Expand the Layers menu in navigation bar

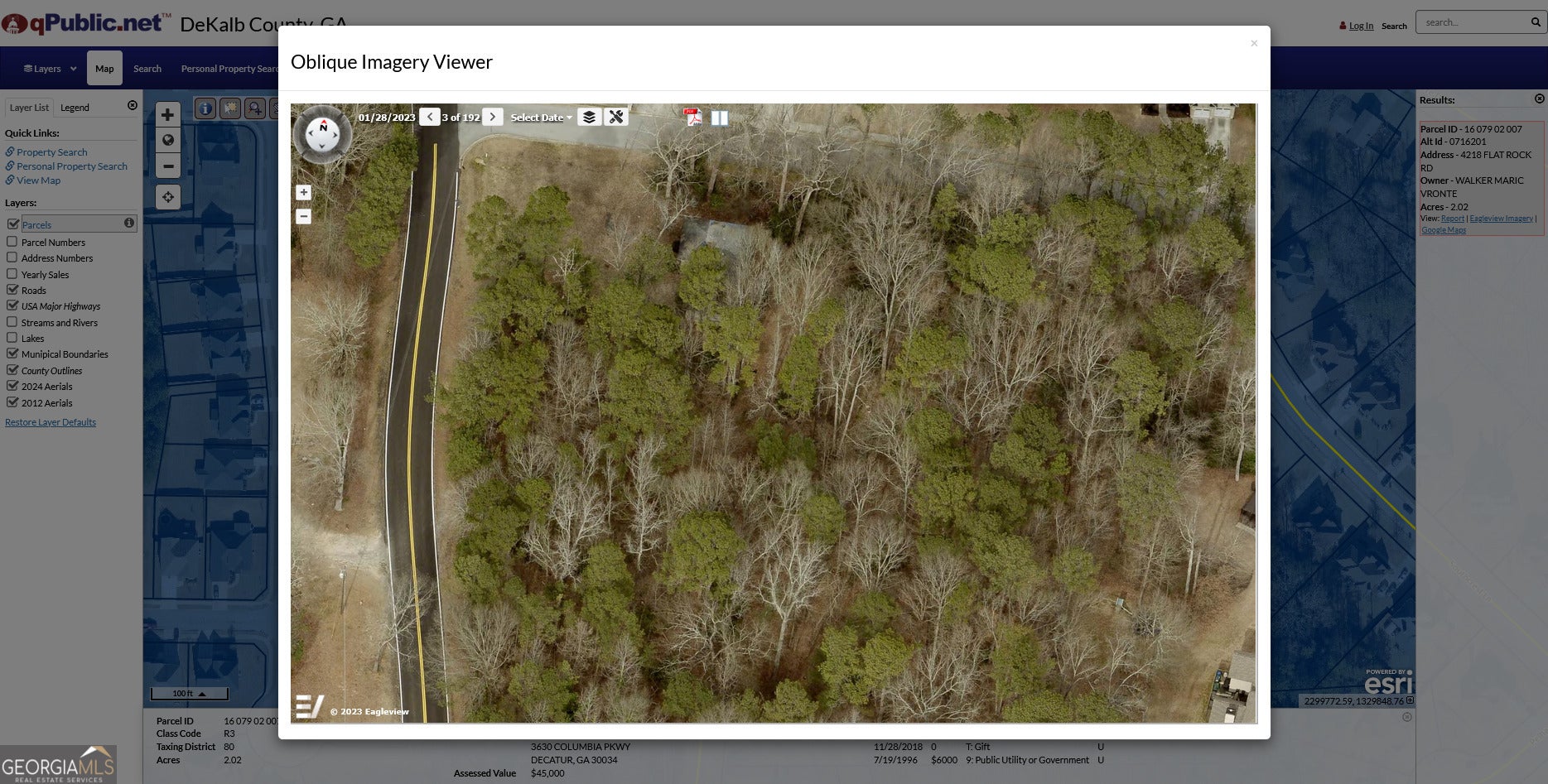pos(50,69)
